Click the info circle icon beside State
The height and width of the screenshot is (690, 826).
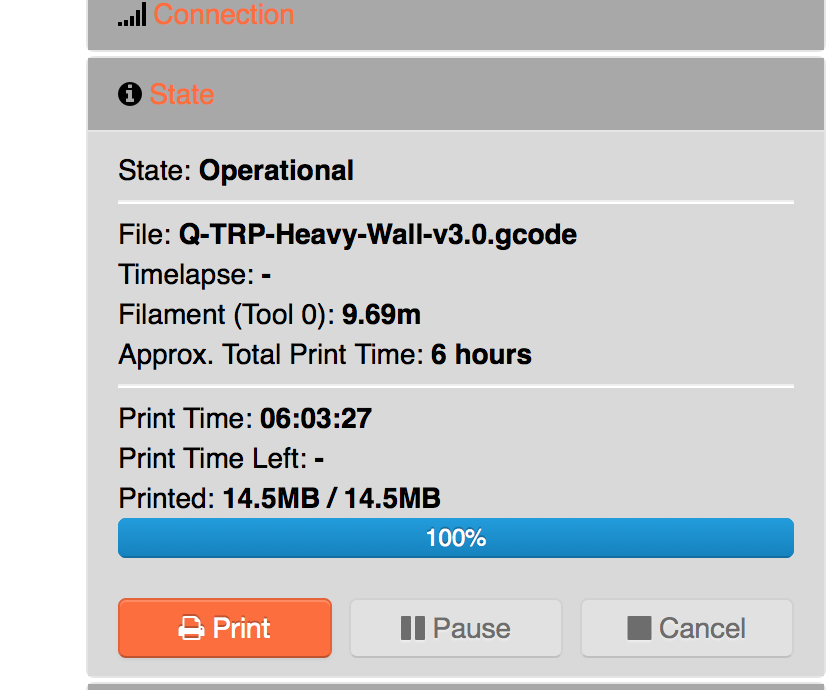coord(129,95)
